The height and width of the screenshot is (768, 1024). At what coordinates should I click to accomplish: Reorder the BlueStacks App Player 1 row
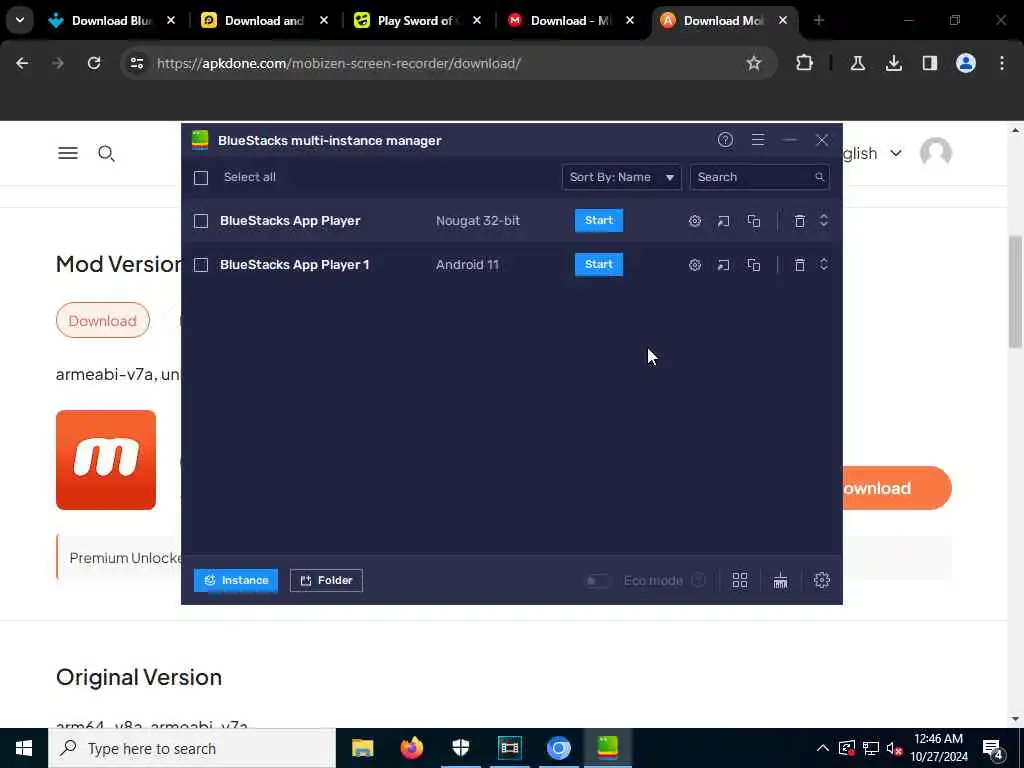point(824,264)
